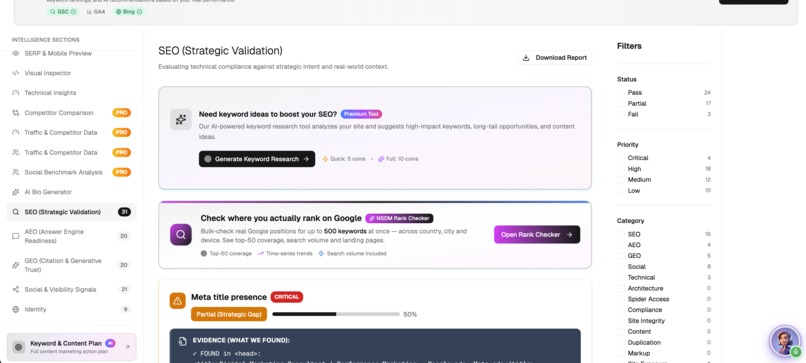Click the arrow icon on Keyword & Content Plan
This screenshot has width=806, height=363.
pyautogui.click(x=127, y=347)
